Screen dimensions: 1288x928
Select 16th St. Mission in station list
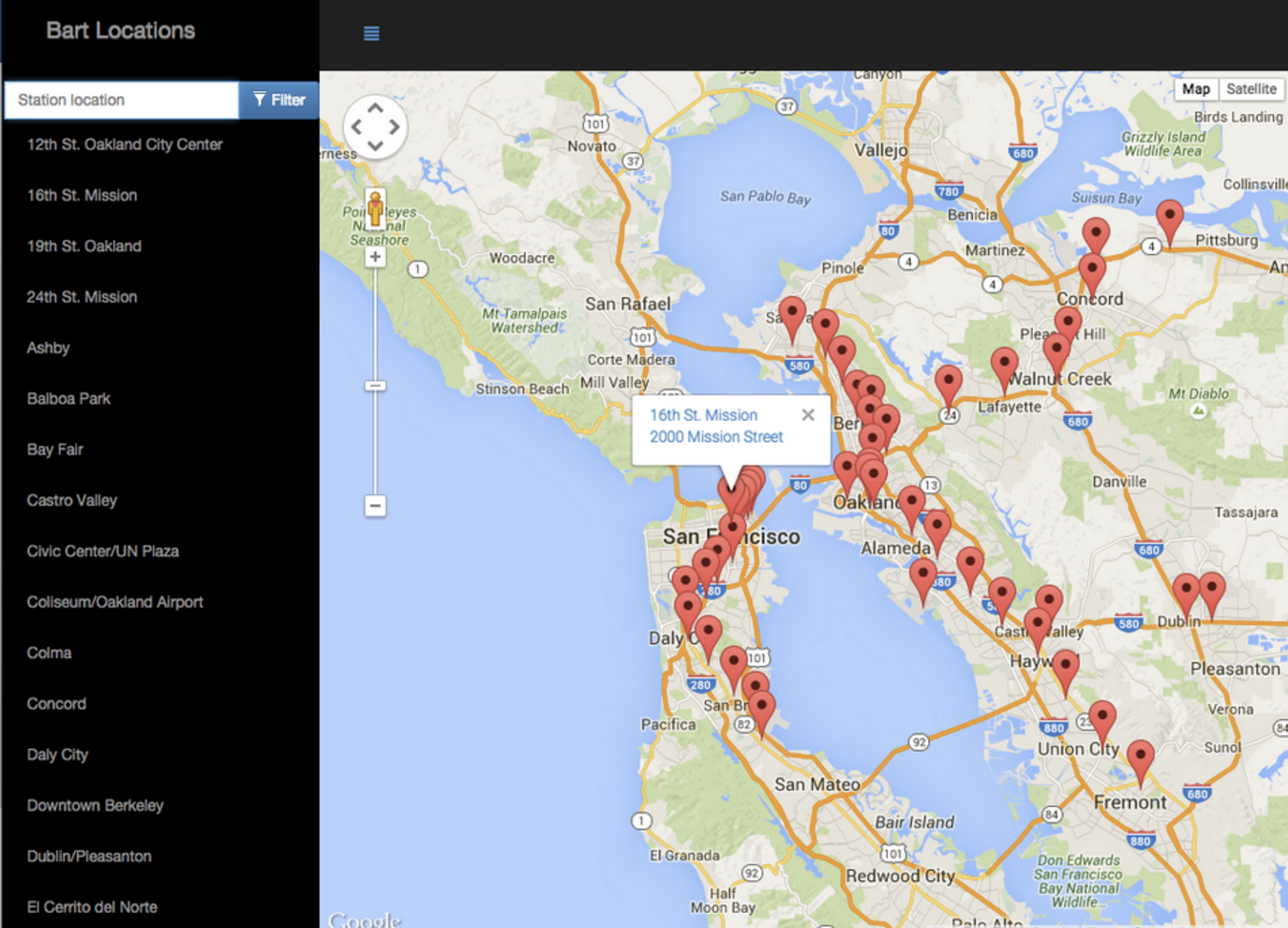click(82, 195)
